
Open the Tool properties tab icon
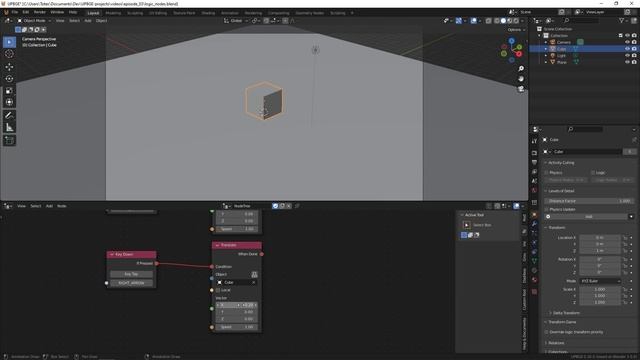tap(534, 141)
